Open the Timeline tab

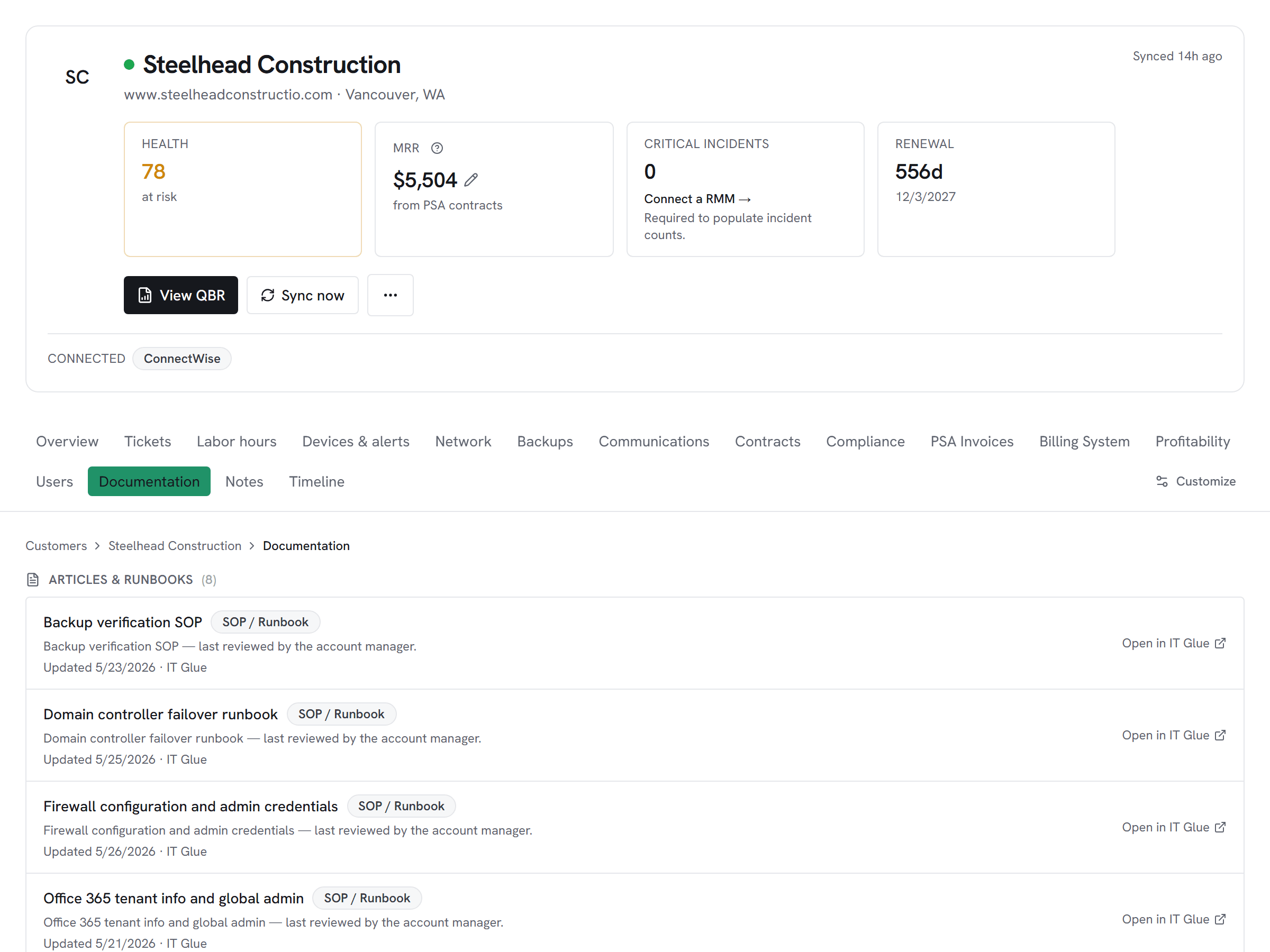click(316, 481)
